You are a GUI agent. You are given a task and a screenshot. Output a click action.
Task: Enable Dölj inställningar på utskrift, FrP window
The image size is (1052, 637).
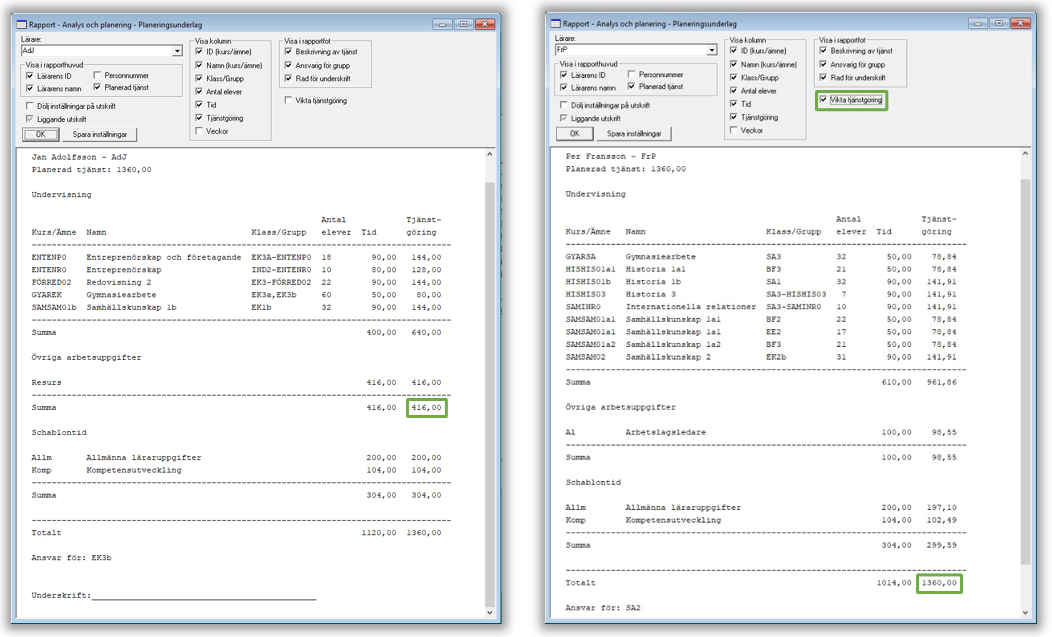[x=564, y=105]
